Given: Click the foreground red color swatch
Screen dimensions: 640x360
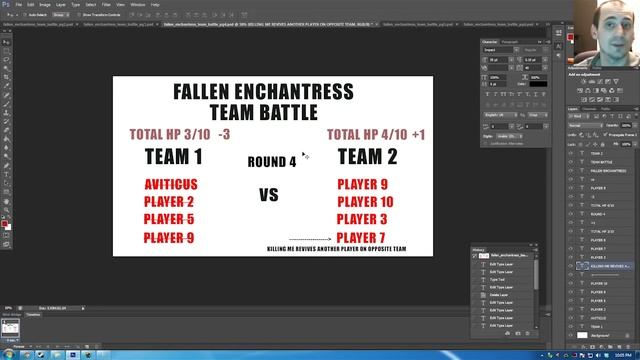Looking at the screenshot, I should click(4, 224).
